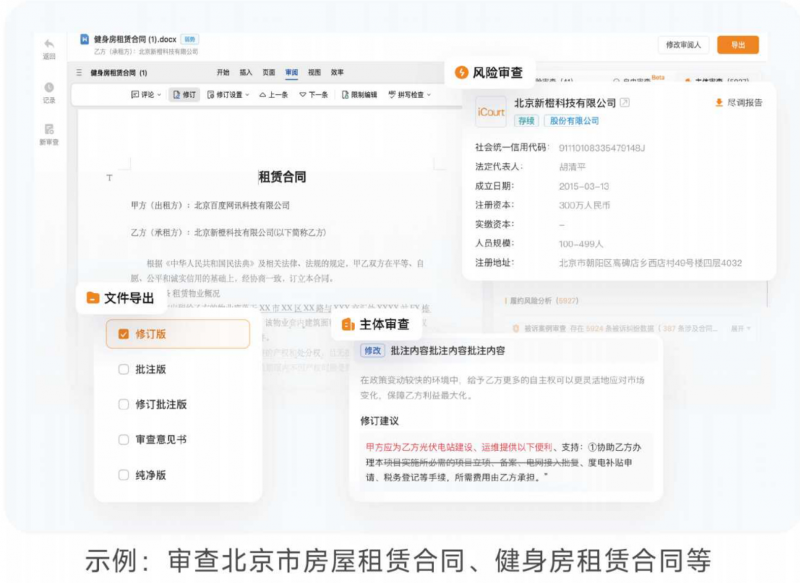Go to next revision with 下一条
The width and height of the screenshot is (800, 583).
[x=313, y=94]
